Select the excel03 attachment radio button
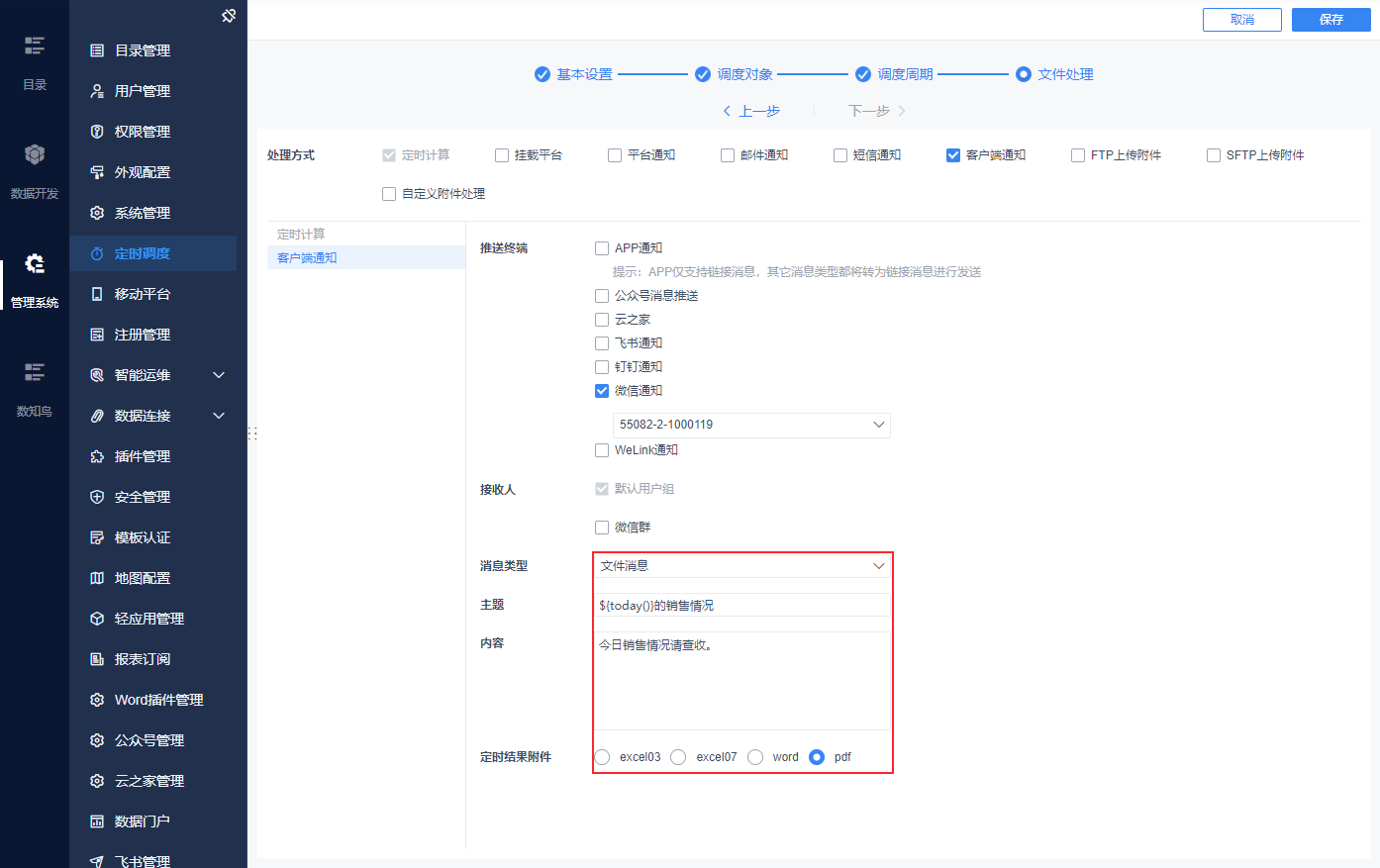1380x868 pixels. point(602,757)
